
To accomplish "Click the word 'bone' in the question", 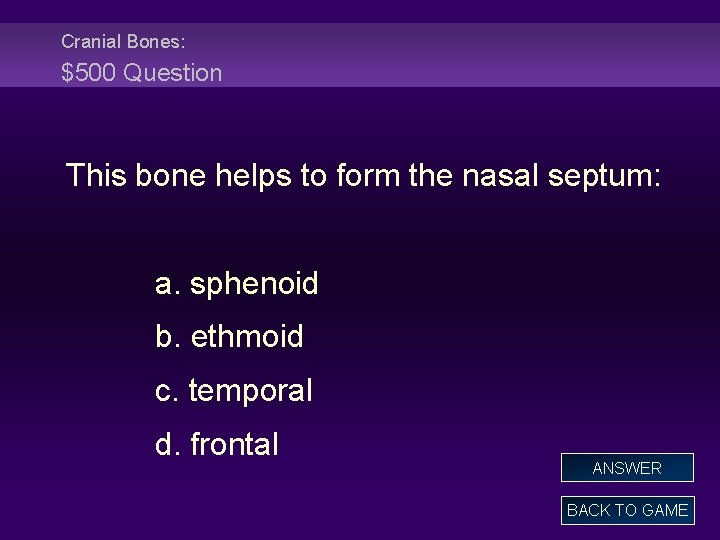I will pyautogui.click(x=171, y=175).
